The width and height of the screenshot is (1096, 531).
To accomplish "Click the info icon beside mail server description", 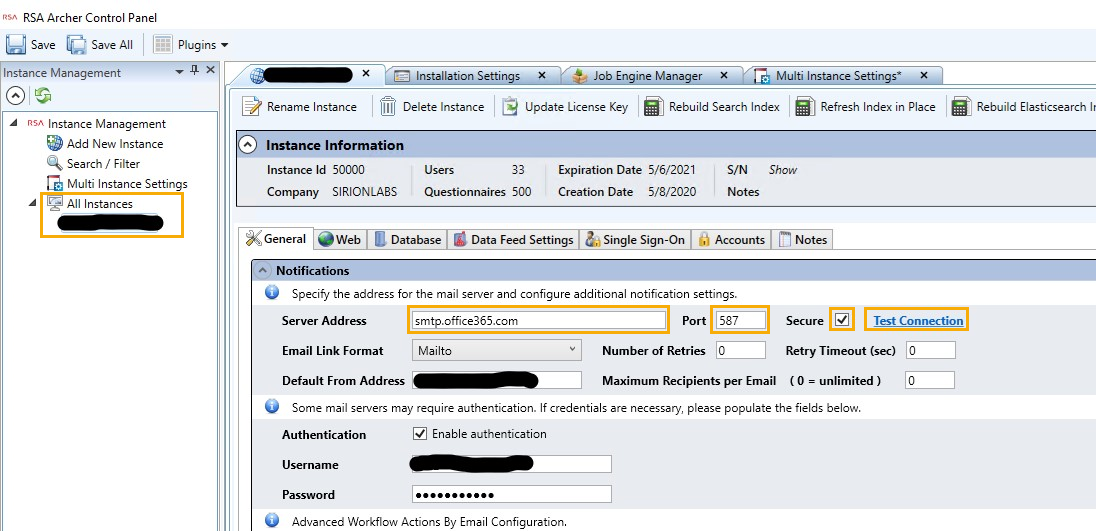I will pos(272,293).
